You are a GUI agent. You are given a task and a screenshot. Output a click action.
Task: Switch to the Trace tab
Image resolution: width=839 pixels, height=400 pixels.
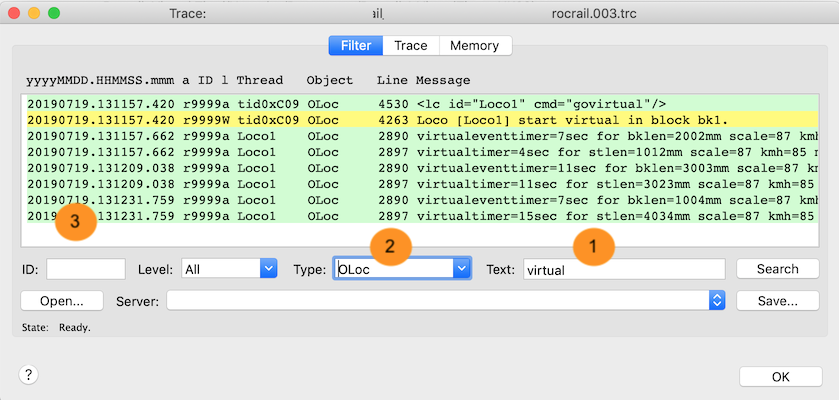coord(410,46)
